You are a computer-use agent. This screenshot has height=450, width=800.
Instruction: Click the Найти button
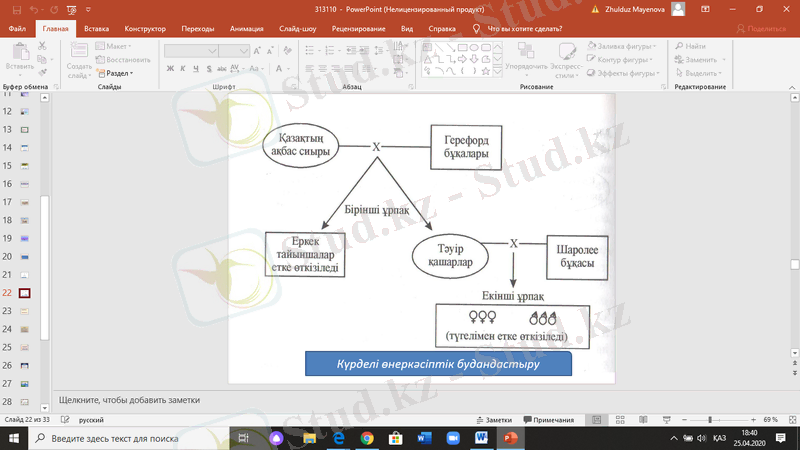[690, 46]
